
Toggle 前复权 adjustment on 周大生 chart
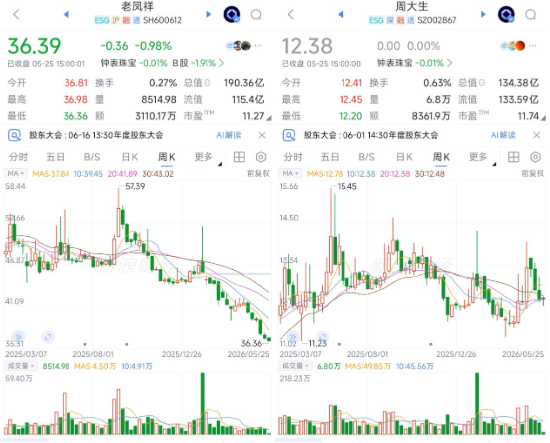(533, 174)
